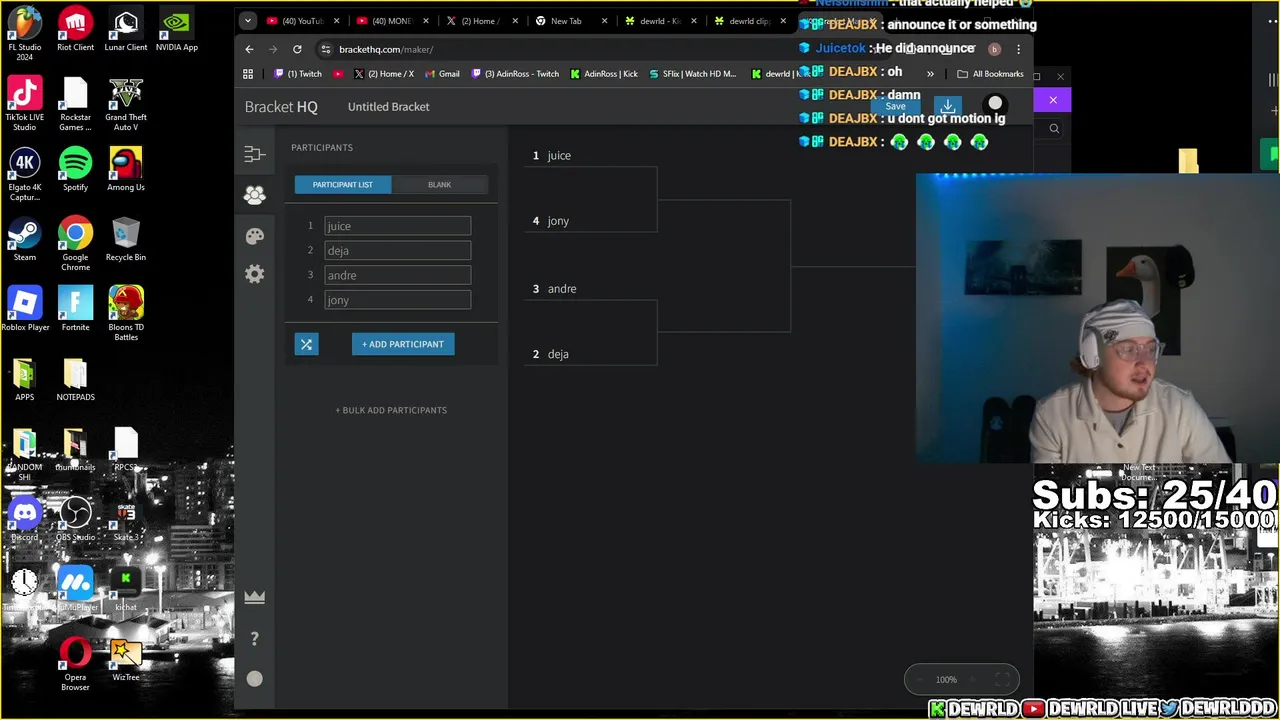Open Google Chrome desktop shortcut
The image size is (1280, 720).
pyautogui.click(x=75, y=244)
